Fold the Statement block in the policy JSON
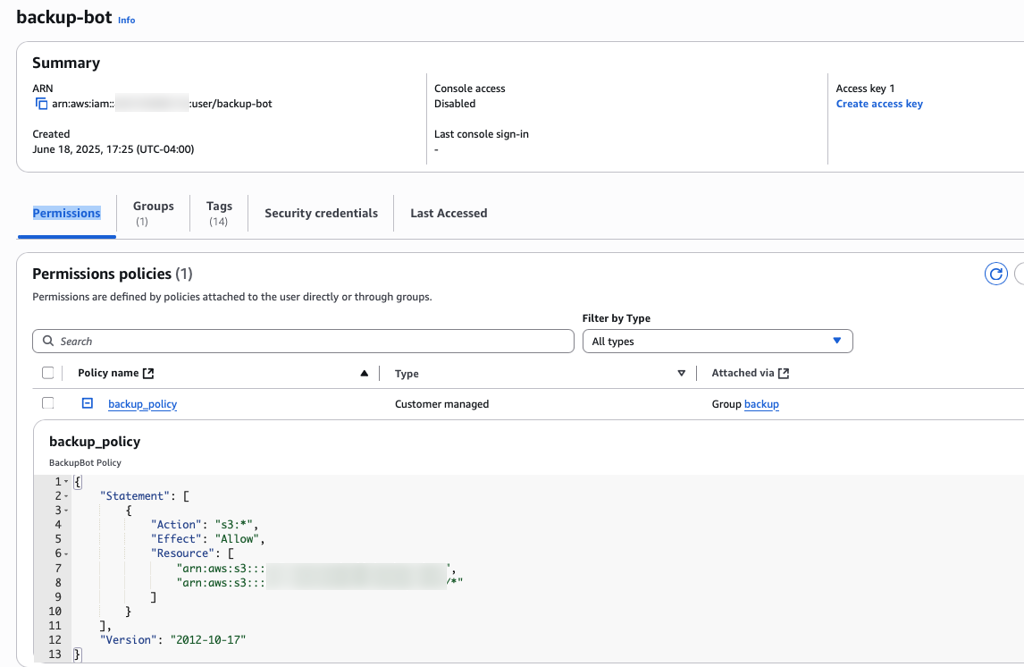Viewport: 1024px width, 667px height. (x=65, y=495)
